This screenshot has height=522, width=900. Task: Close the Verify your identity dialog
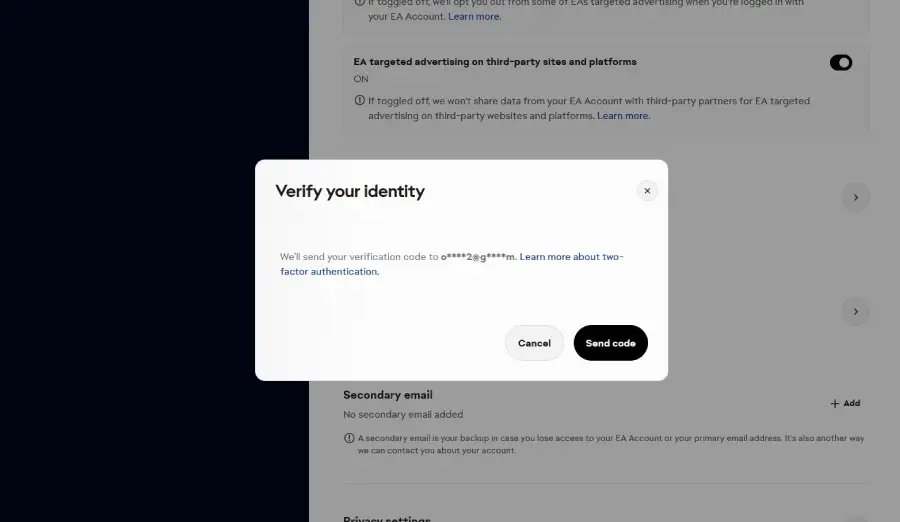coord(647,191)
